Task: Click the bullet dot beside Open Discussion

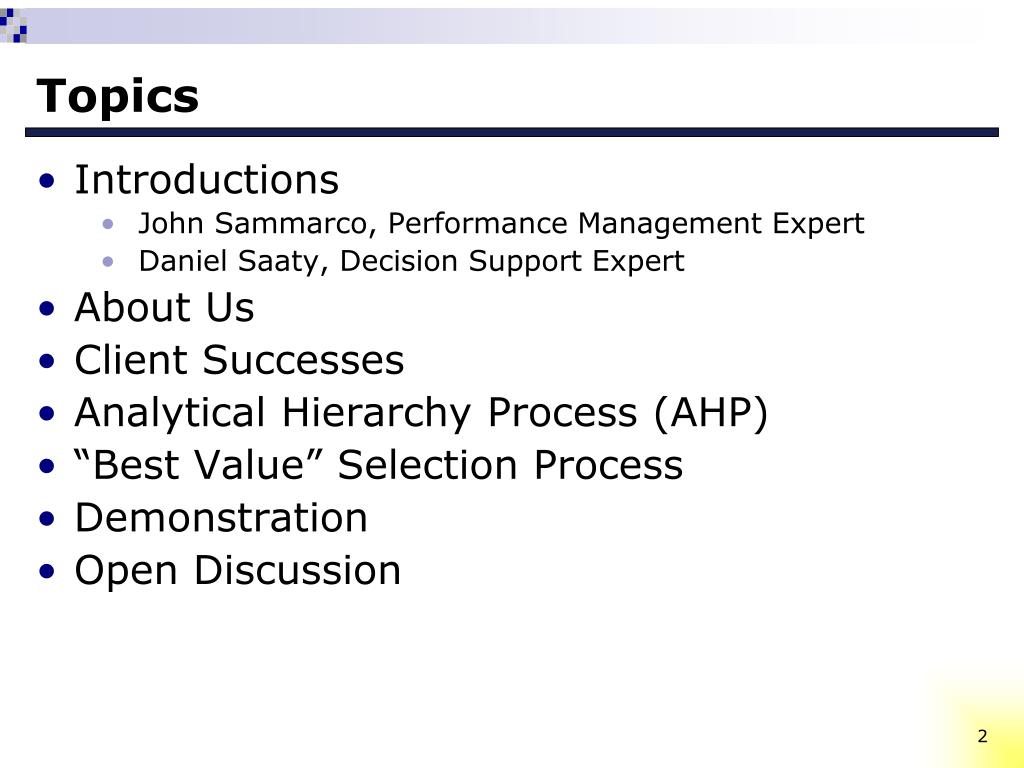Action: pyautogui.click(x=47, y=572)
